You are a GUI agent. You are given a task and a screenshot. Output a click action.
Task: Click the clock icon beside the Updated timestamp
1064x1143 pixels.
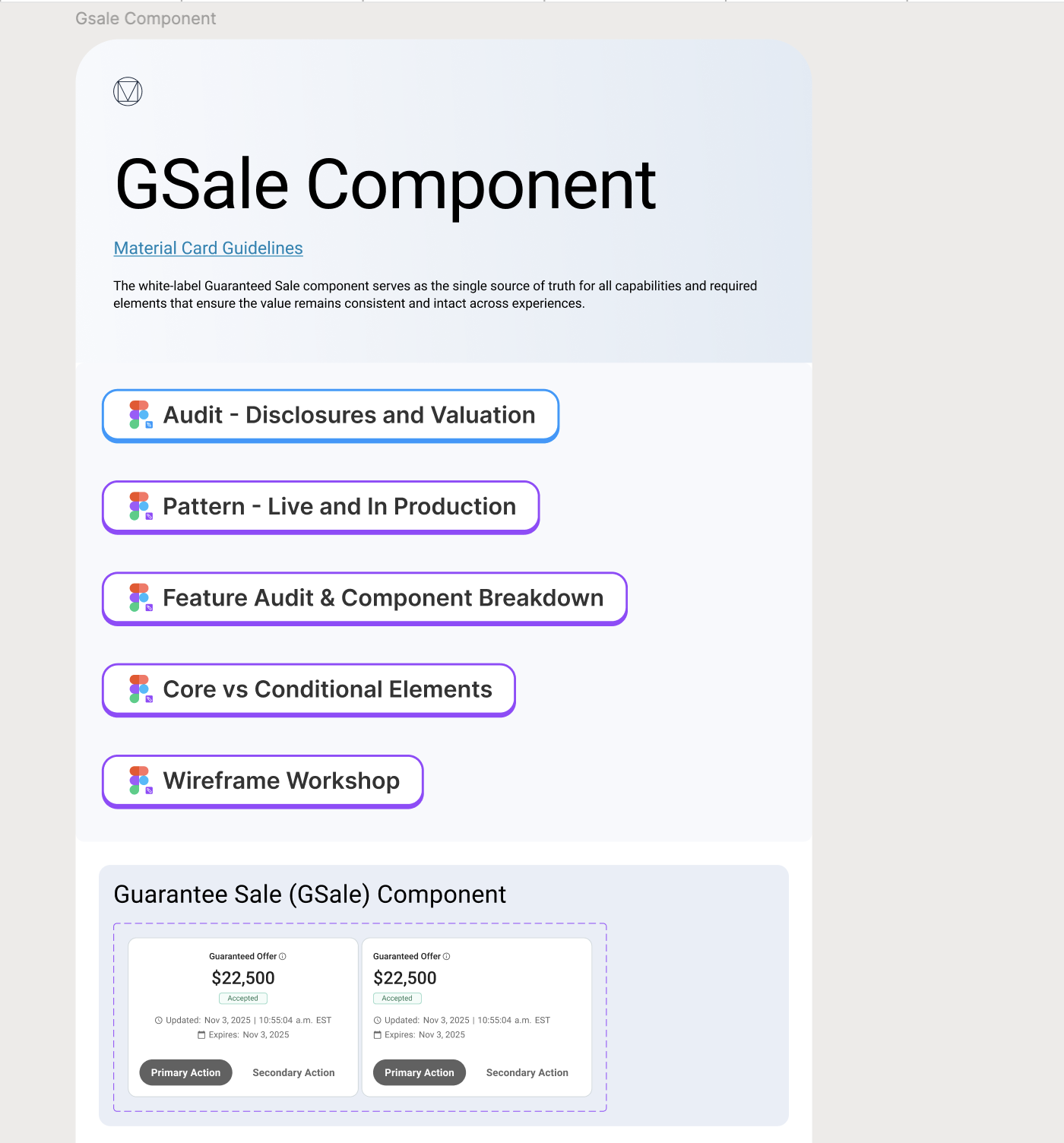tap(159, 1020)
